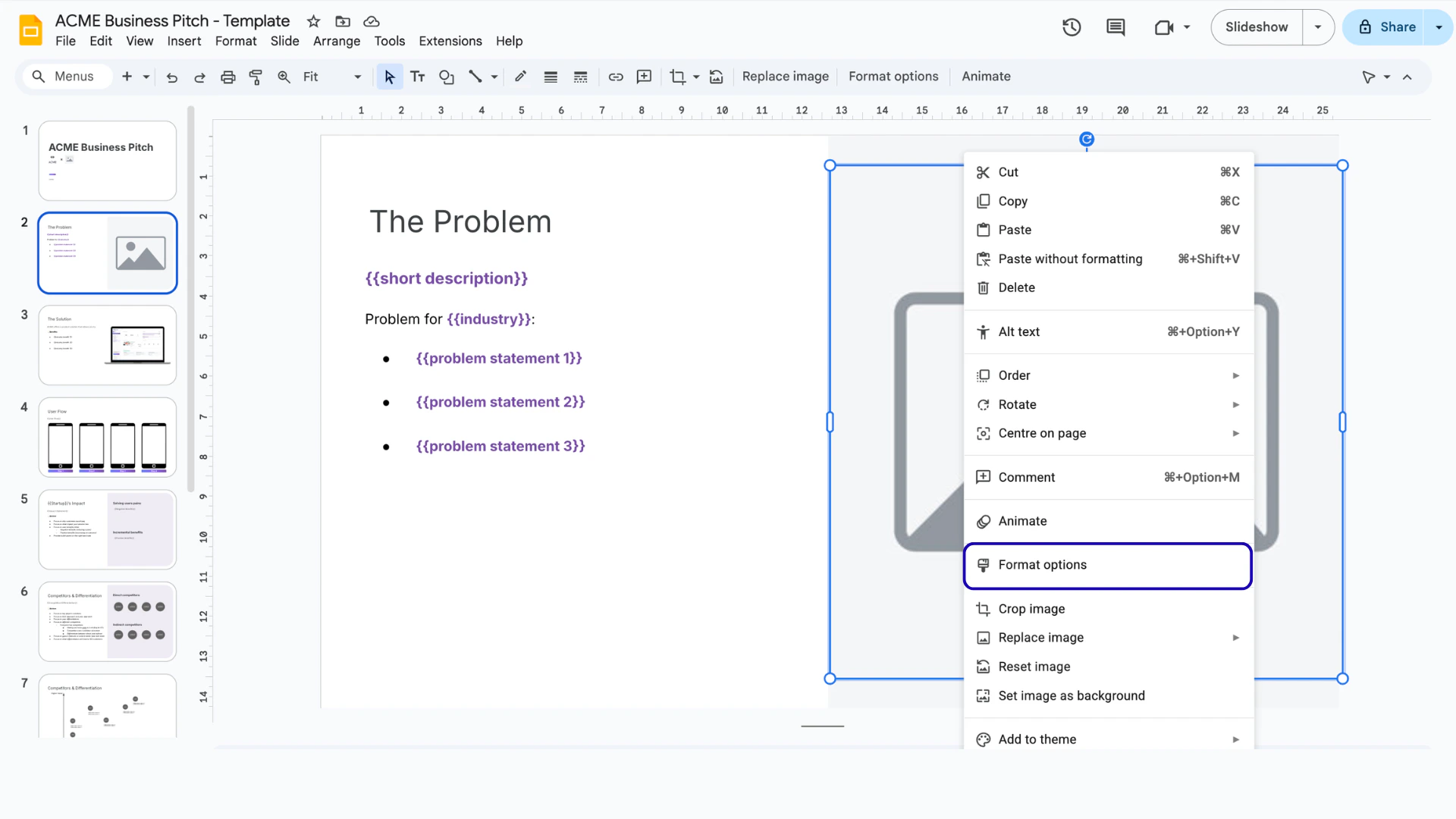Pick the Line drawing tool
The image size is (1456, 819).
tap(478, 77)
